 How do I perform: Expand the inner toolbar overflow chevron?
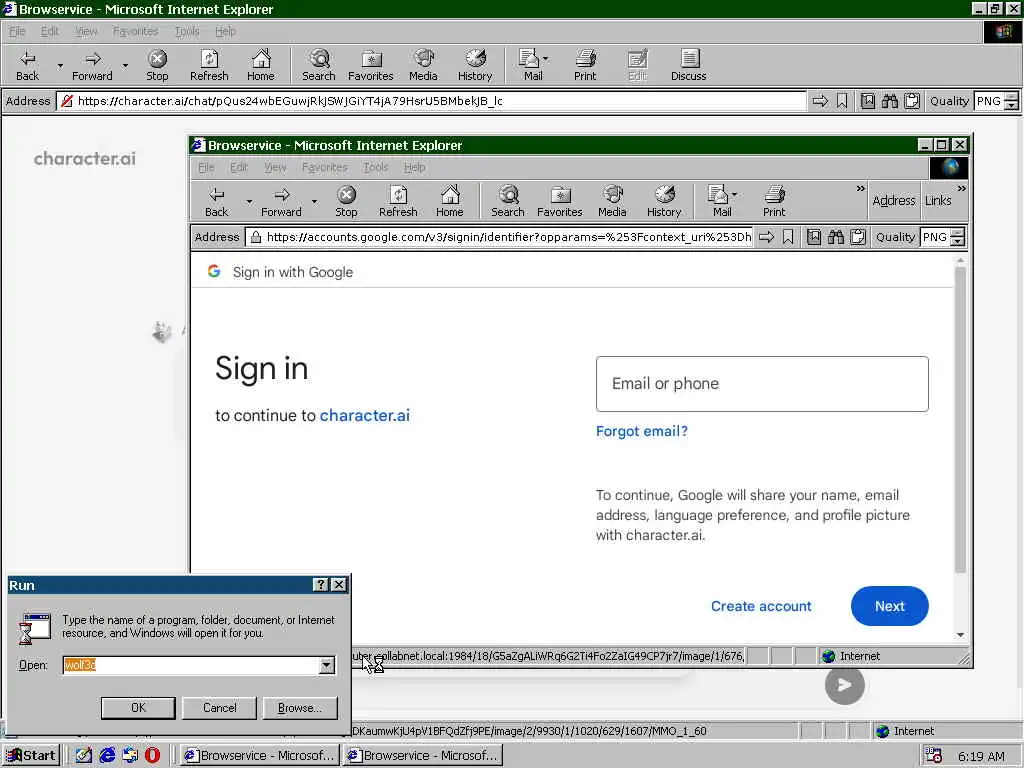point(861,189)
